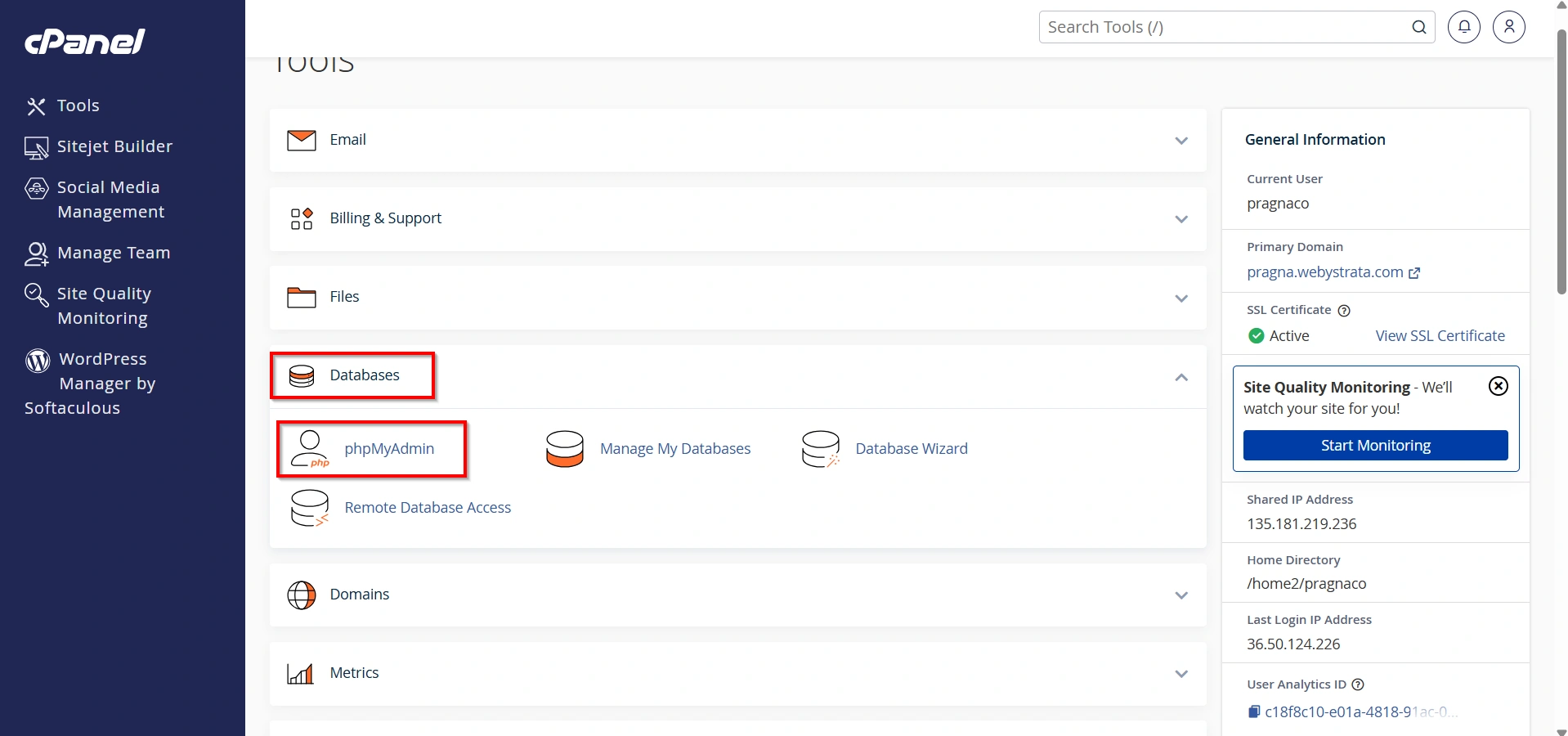Open Manage Team in the sidebar
Viewport: 1568px width, 736px height.
click(x=114, y=253)
